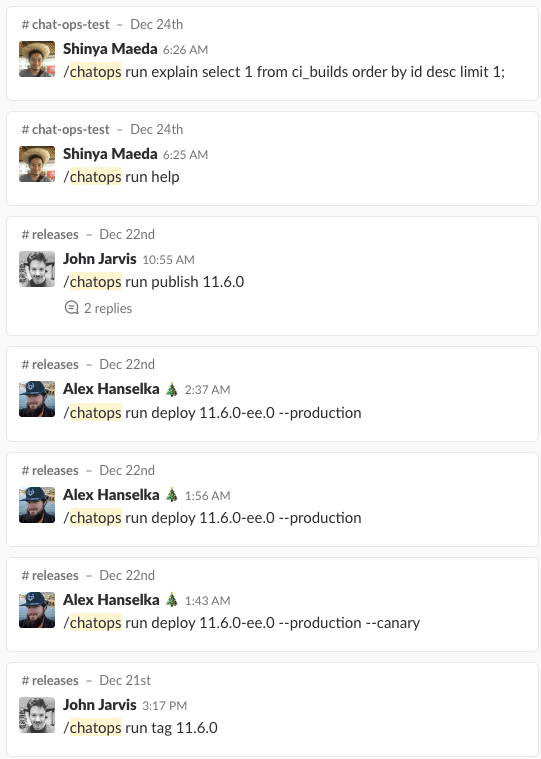Viewport: 541px width, 759px height.
Task: Click the 6:26 AM timestamp
Action: 185,50
